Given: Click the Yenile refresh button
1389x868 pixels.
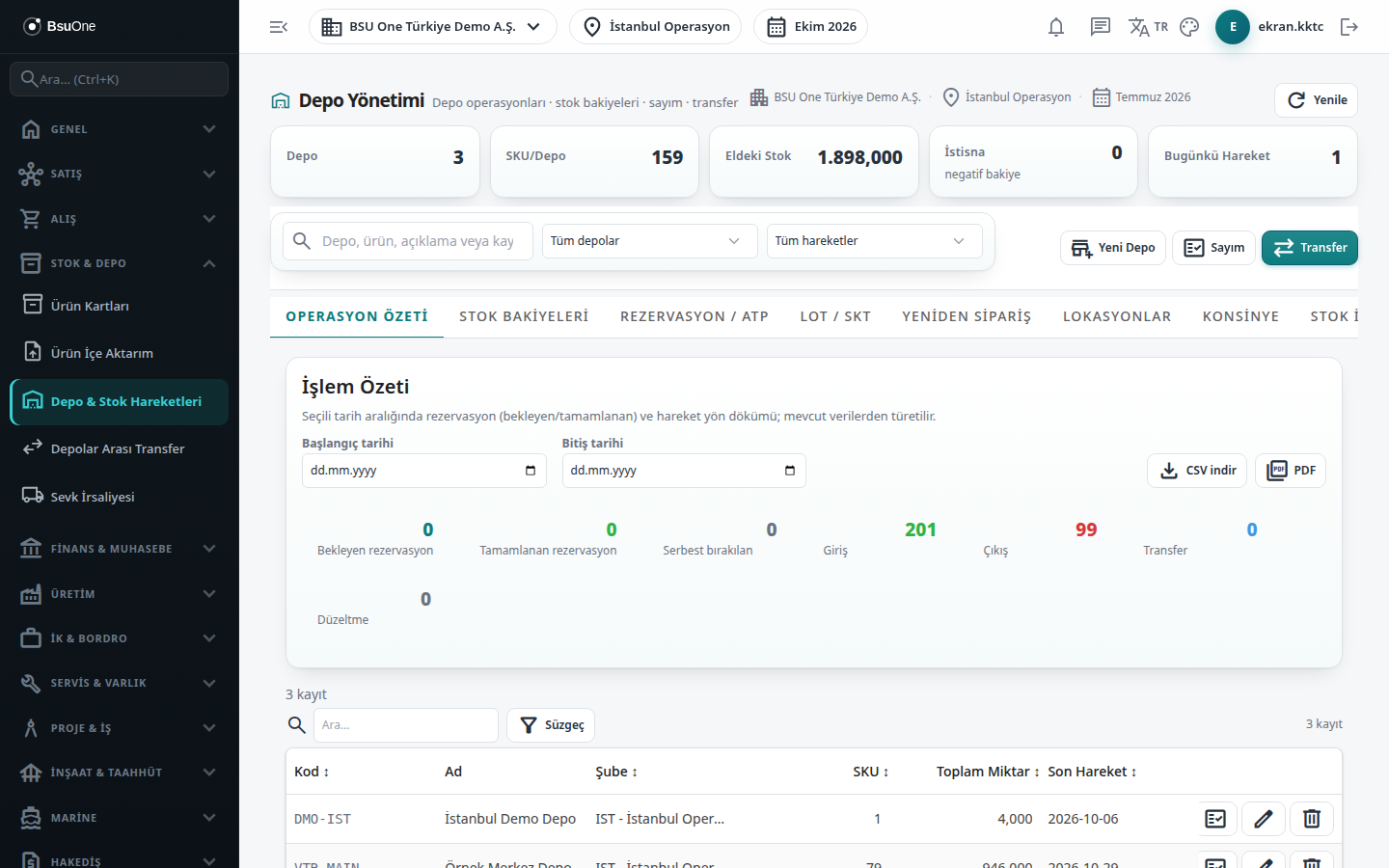Looking at the screenshot, I should click(1317, 100).
